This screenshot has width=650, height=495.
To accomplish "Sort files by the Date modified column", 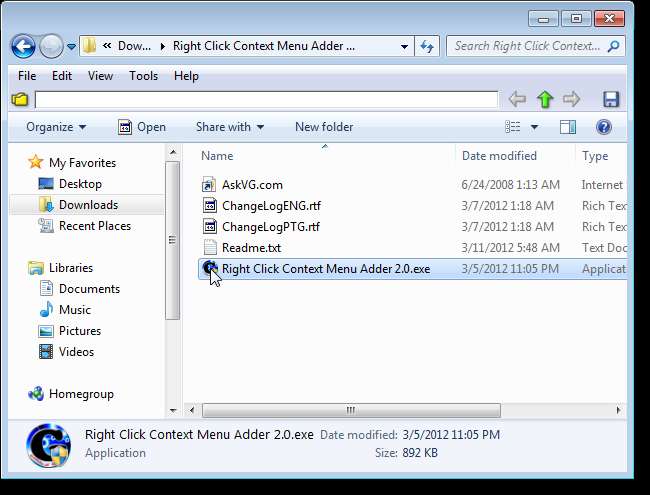I will pos(499,156).
